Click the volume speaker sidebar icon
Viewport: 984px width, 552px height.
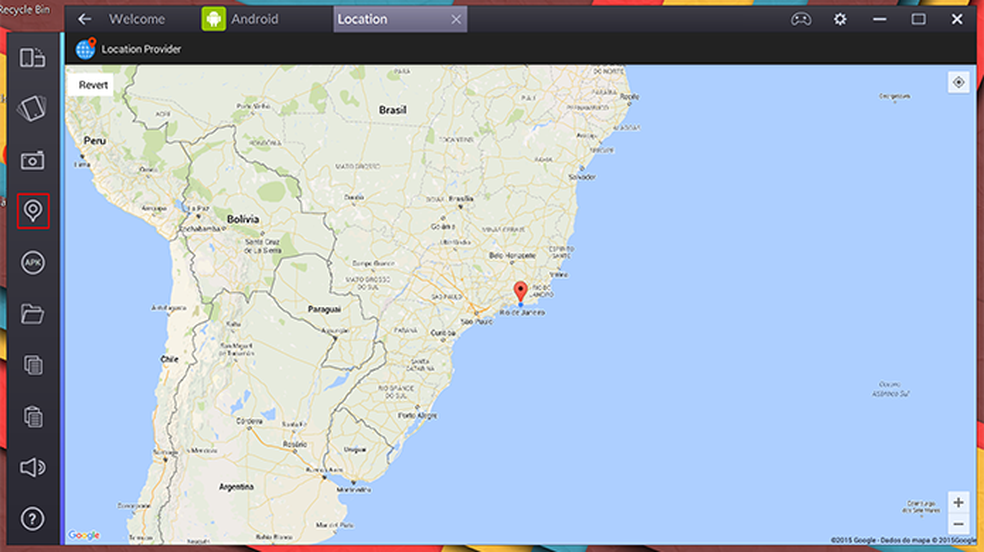[33, 467]
